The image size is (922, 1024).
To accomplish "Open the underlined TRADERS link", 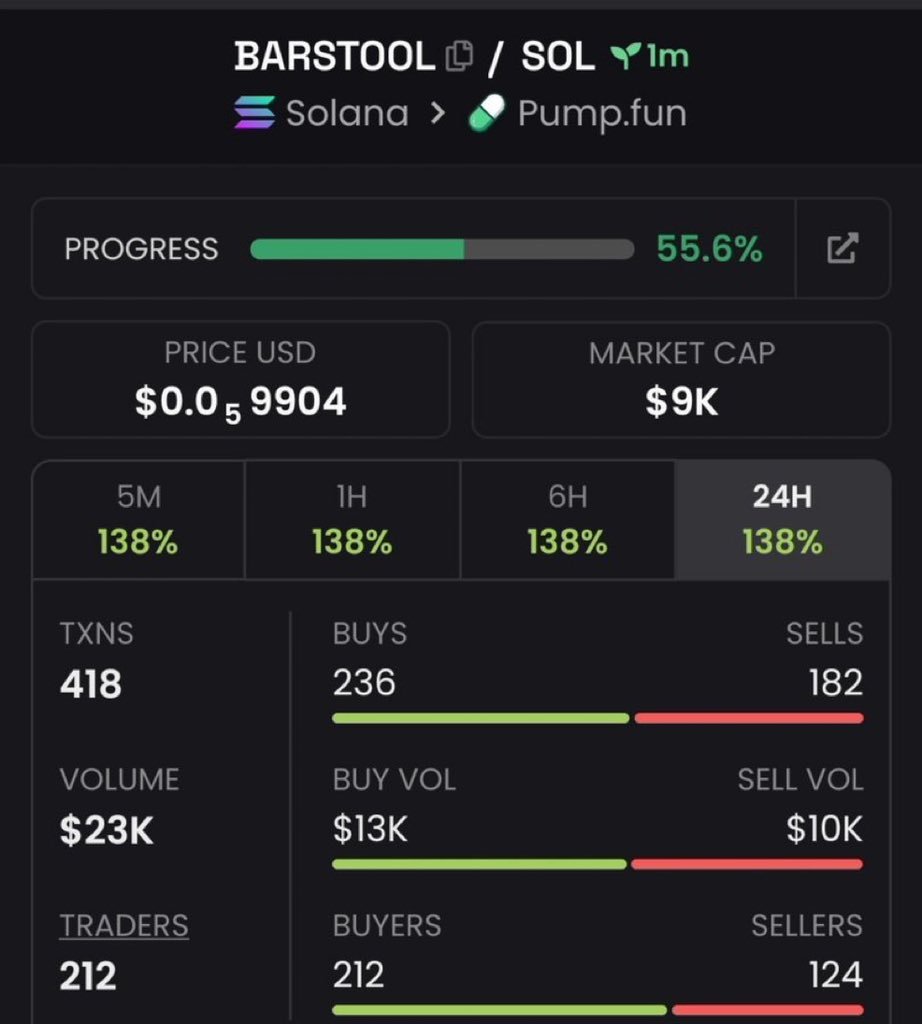I will pyautogui.click(x=124, y=925).
